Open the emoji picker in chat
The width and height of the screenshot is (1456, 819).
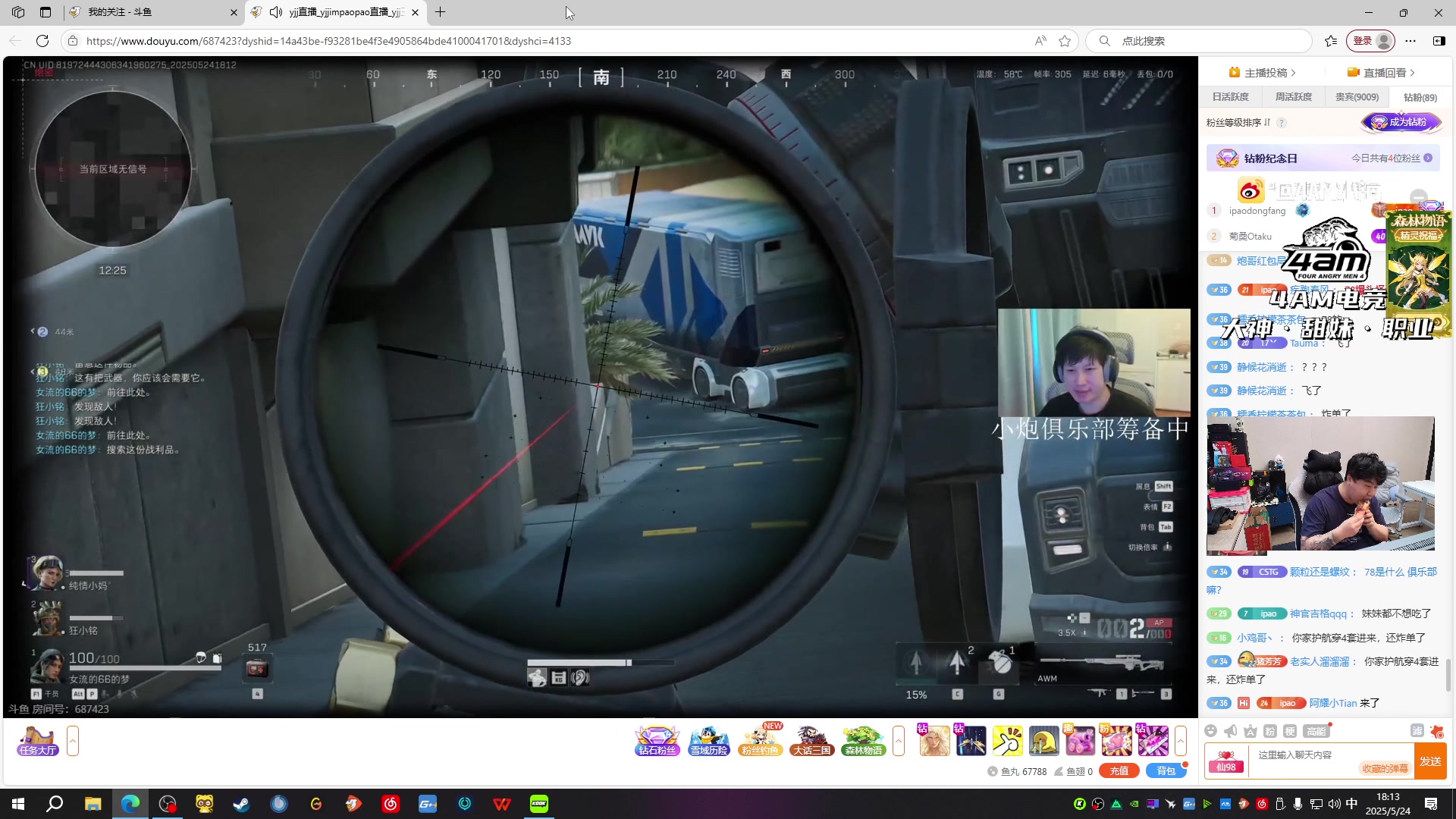(x=1211, y=731)
